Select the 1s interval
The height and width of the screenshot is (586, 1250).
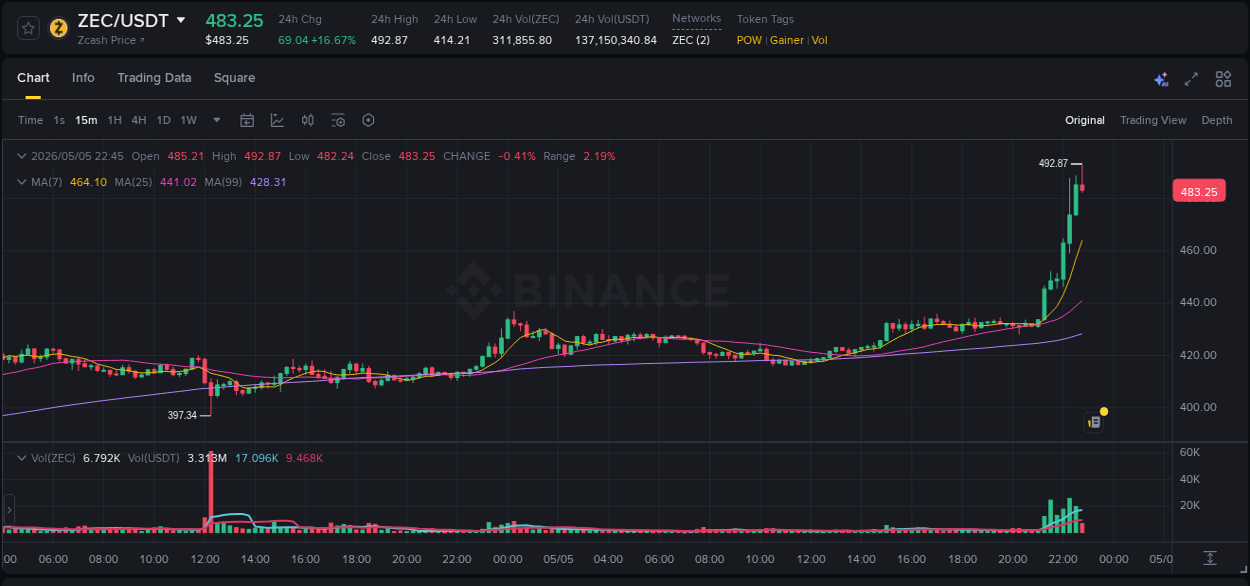tap(59, 120)
